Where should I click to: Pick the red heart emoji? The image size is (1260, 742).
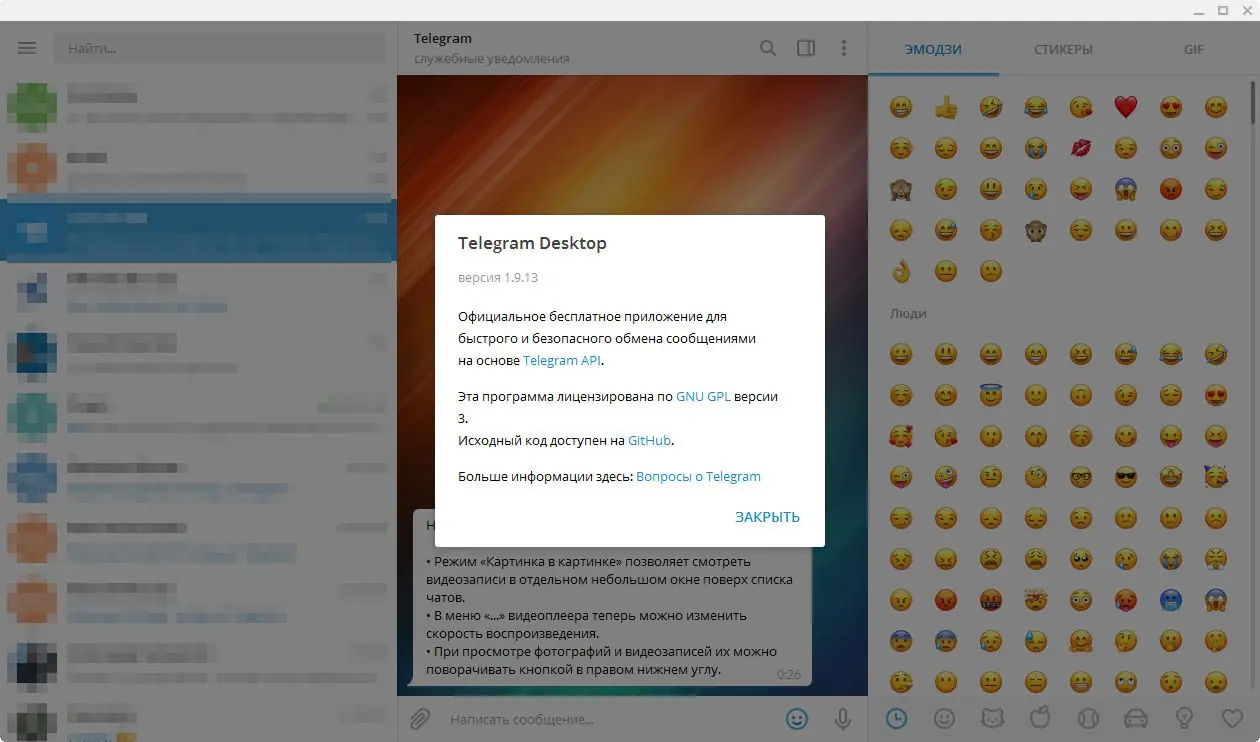pyautogui.click(x=1126, y=107)
